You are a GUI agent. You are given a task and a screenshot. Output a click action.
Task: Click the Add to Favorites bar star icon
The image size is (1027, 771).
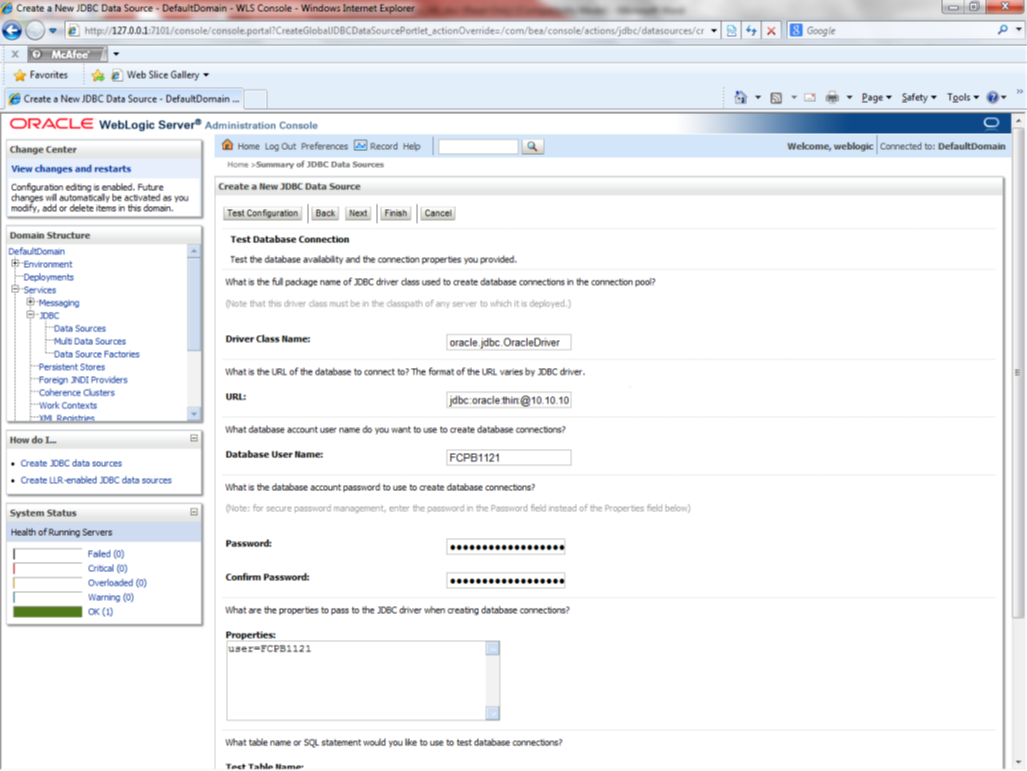tap(98, 75)
